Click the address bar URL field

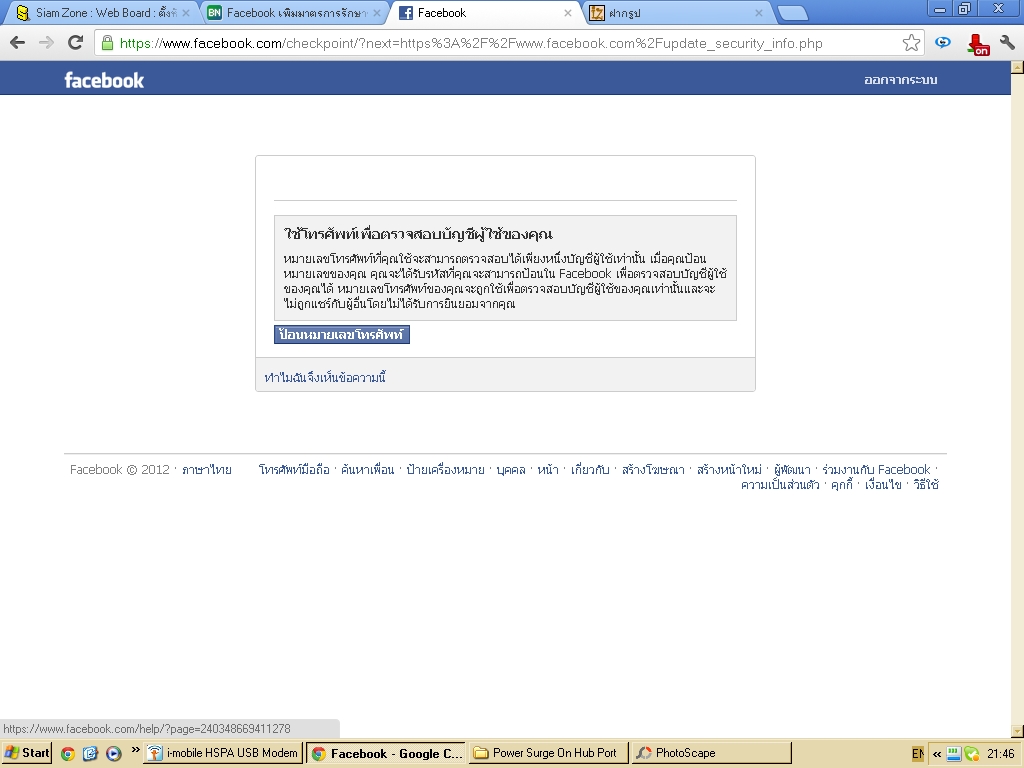click(x=509, y=43)
